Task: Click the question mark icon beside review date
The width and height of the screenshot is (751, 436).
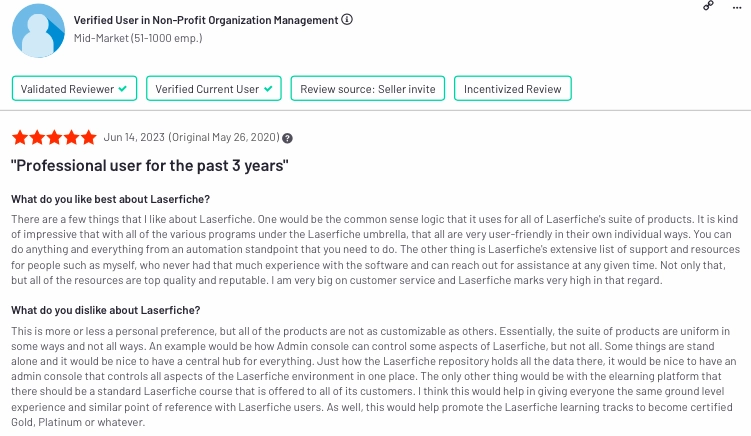Action: point(287,138)
